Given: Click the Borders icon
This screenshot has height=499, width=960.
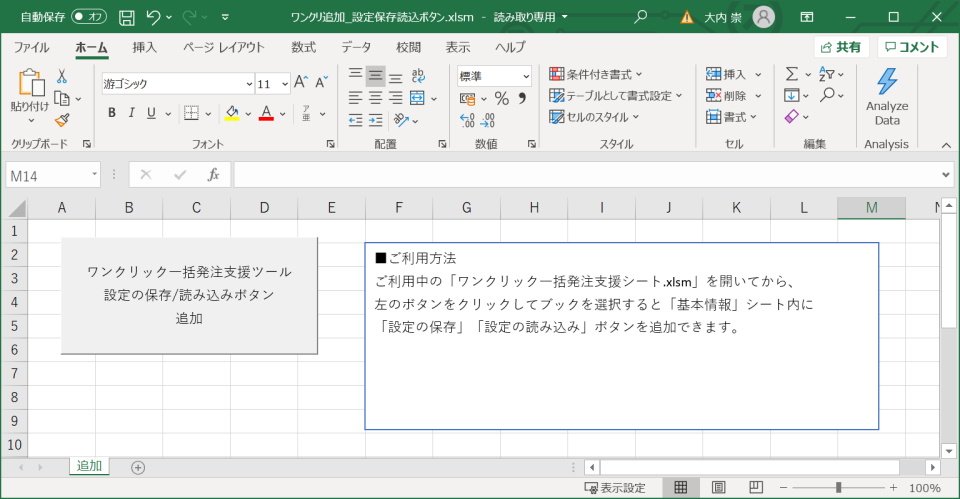Looking at the screenshot, I should (x=192, y=113).
